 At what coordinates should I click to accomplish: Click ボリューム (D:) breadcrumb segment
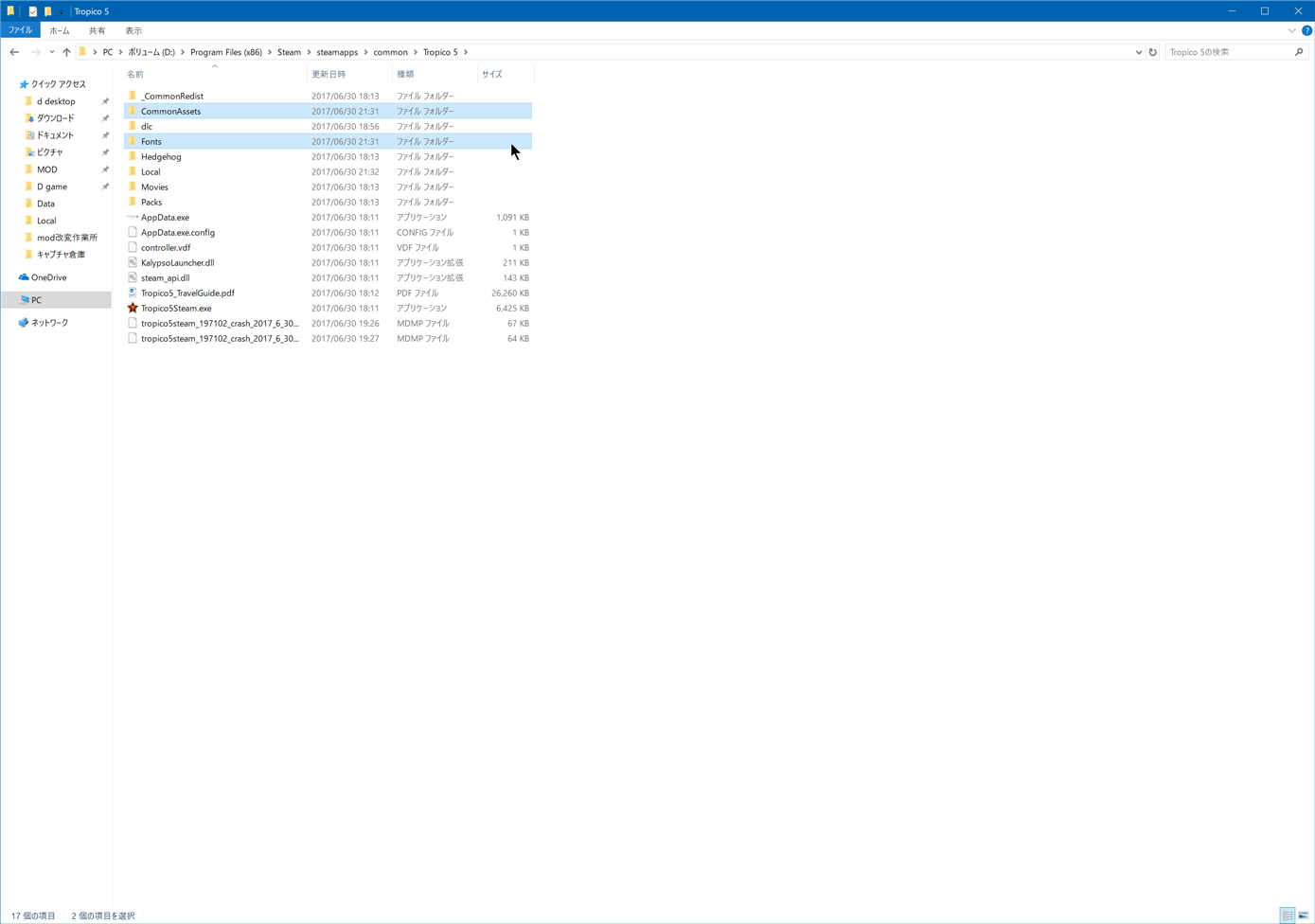pyautogui.click(x=151, y=52)
